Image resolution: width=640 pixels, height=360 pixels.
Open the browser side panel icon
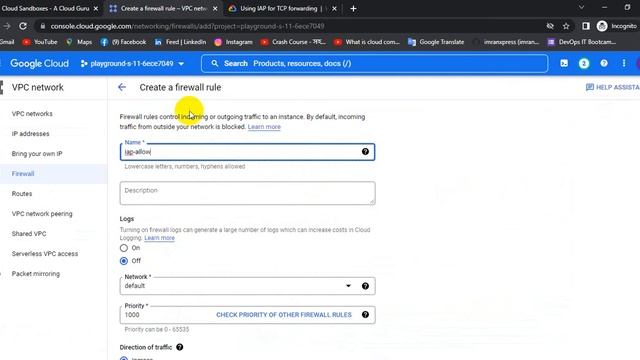tap(586, 26)
